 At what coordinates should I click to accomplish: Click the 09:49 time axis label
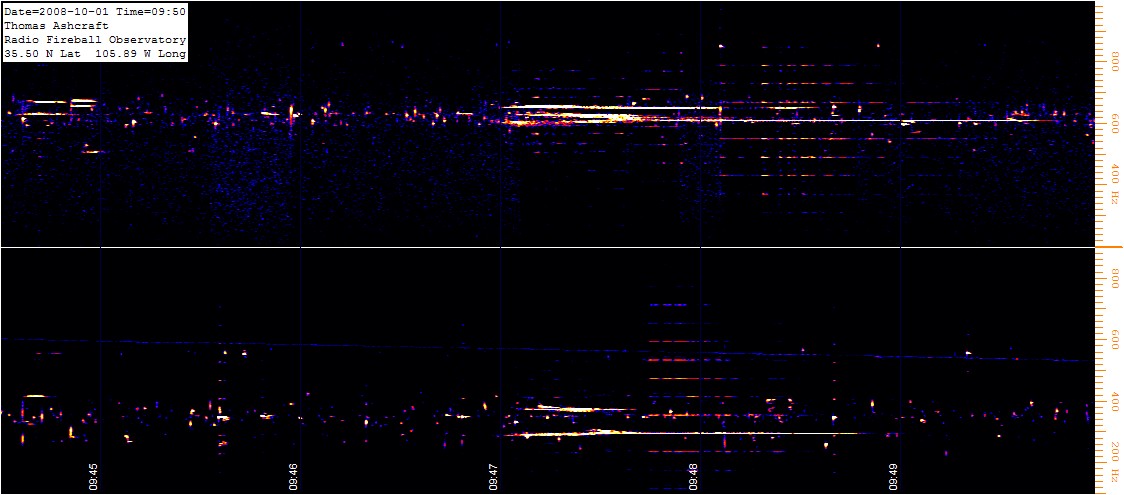(895, 475)
